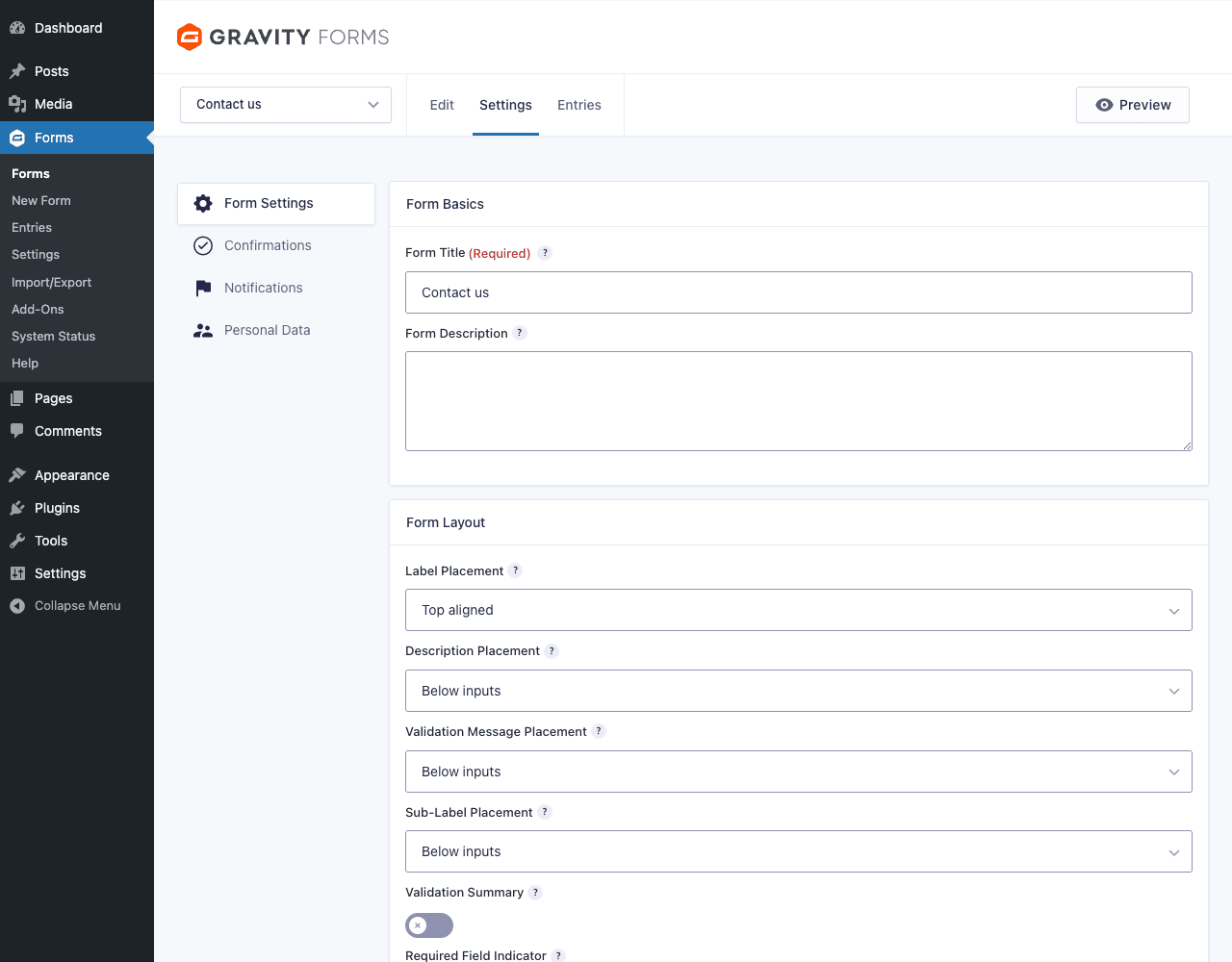Image resolution: width=1232 pixels, height=962 pixels.
Task: Click the Forms sidebar icon
Action: [x=17, y=138]
